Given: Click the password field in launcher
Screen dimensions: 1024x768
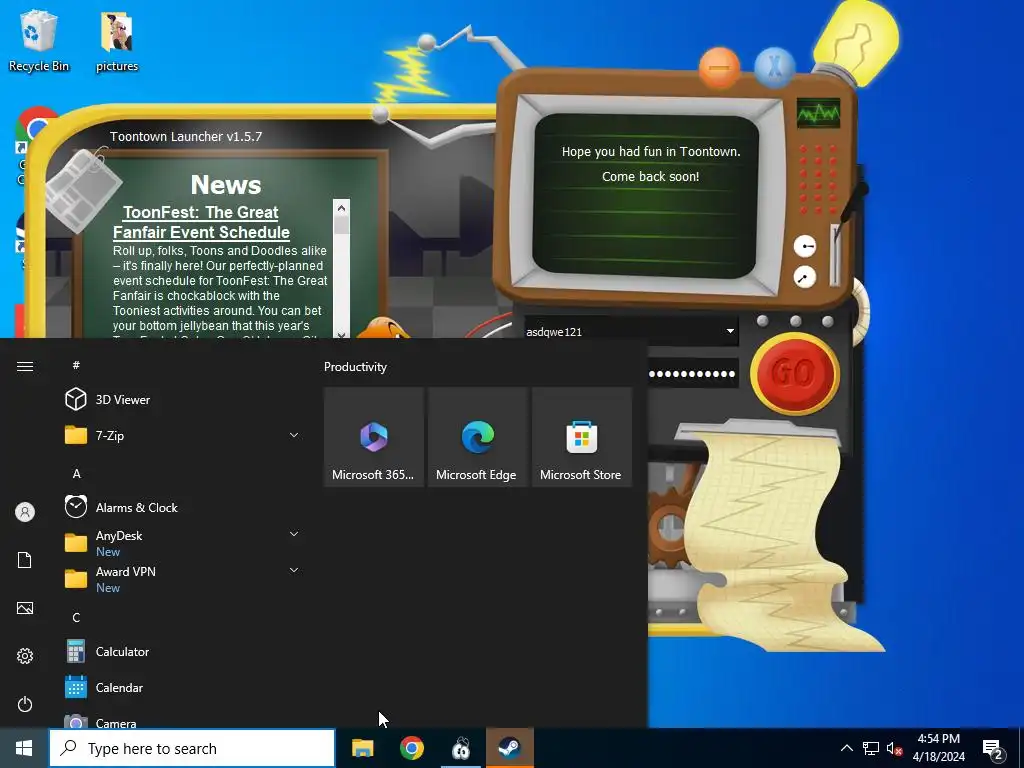Looking at the screenshot, I should [x=692, y=374].
